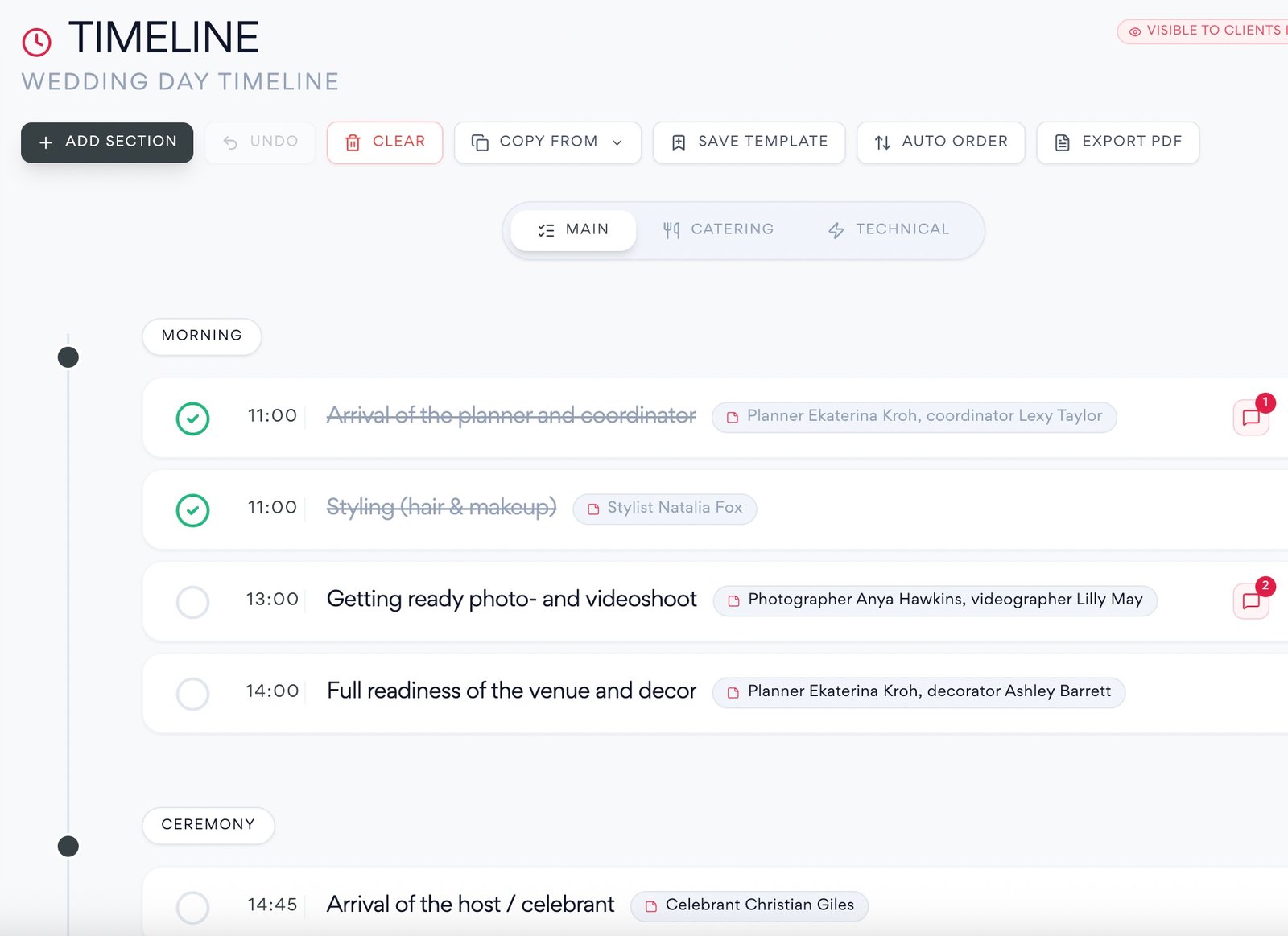Click note icon in Celebrant Christian Giles tag
The height and width of the screenshot is (936, 1288).
click(650, 906)
